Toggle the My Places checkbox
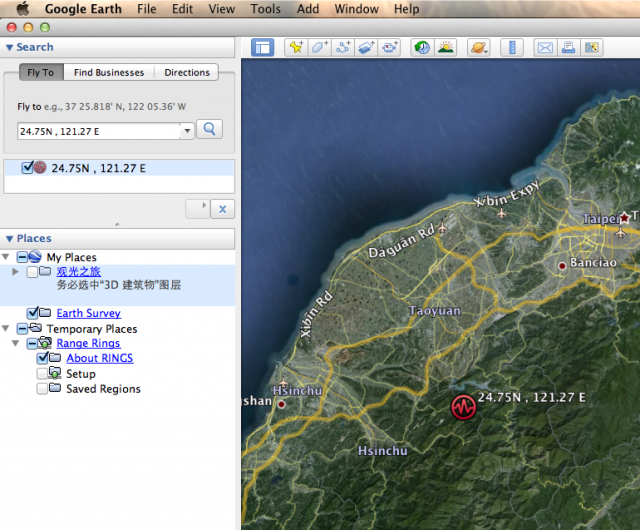The image size is (640, 530). point(22,257)
